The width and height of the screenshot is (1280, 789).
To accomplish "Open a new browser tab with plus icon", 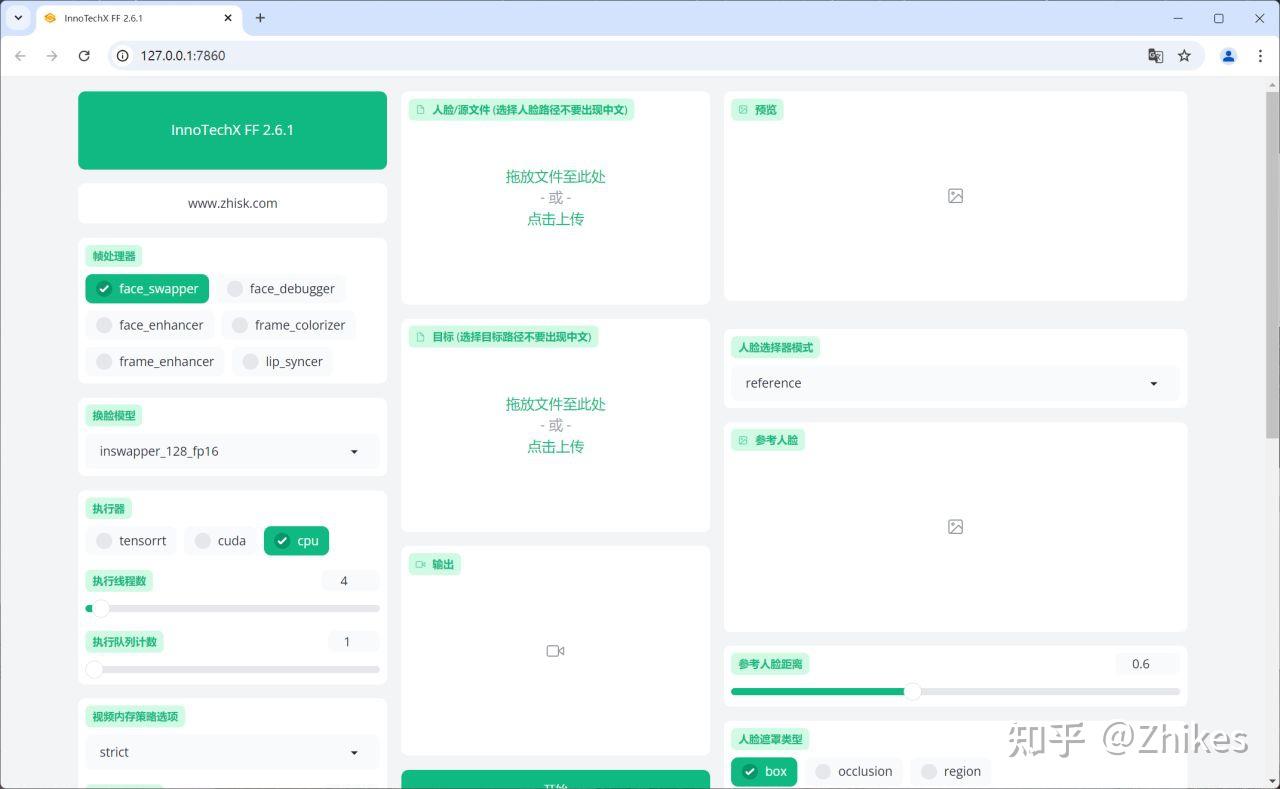I will pyautogui.click(x=260, y=18).
